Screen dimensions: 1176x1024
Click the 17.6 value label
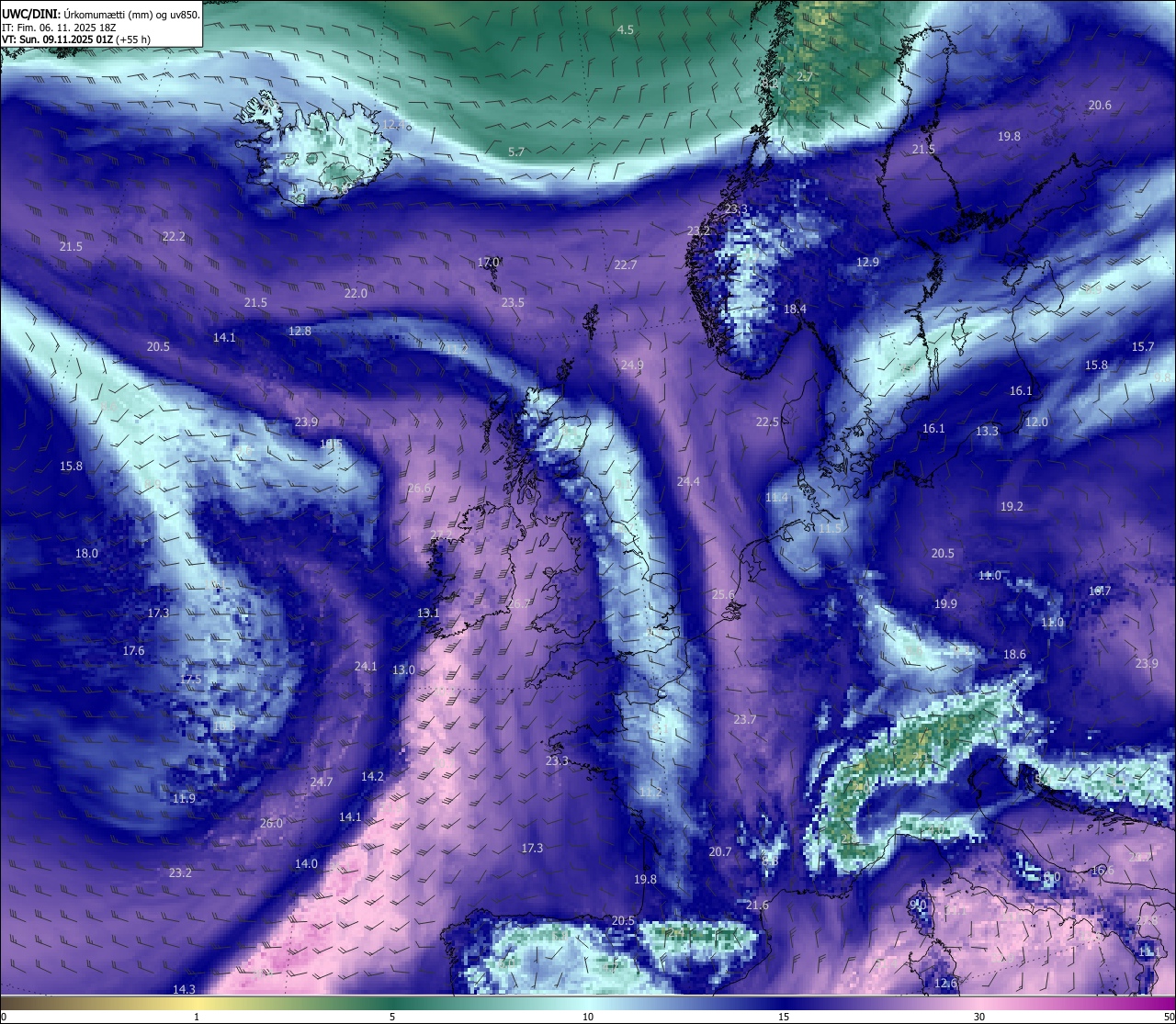pos(133,651)
